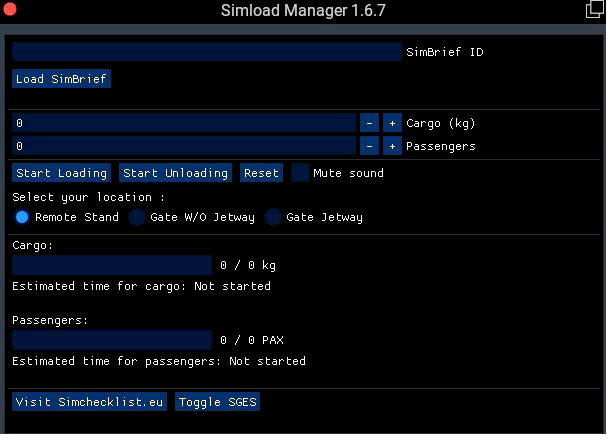
Task: Click the Cargo (kg) value field
Action: pyautogui.click(x=184, y=123)
